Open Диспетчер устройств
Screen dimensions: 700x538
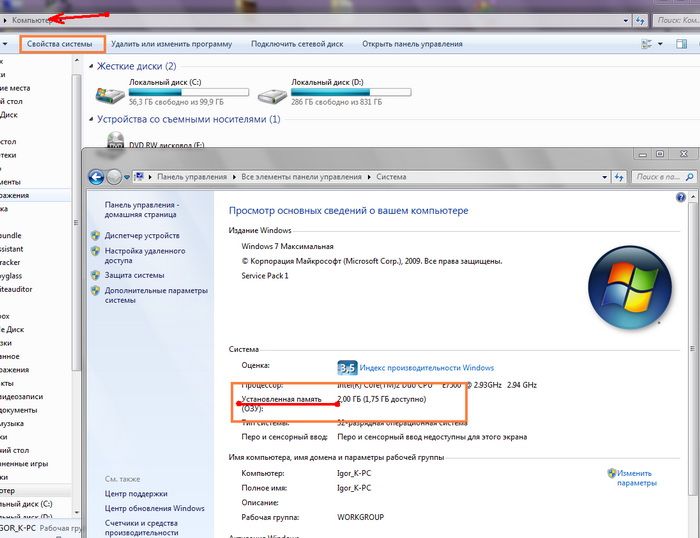coord(142,236)
